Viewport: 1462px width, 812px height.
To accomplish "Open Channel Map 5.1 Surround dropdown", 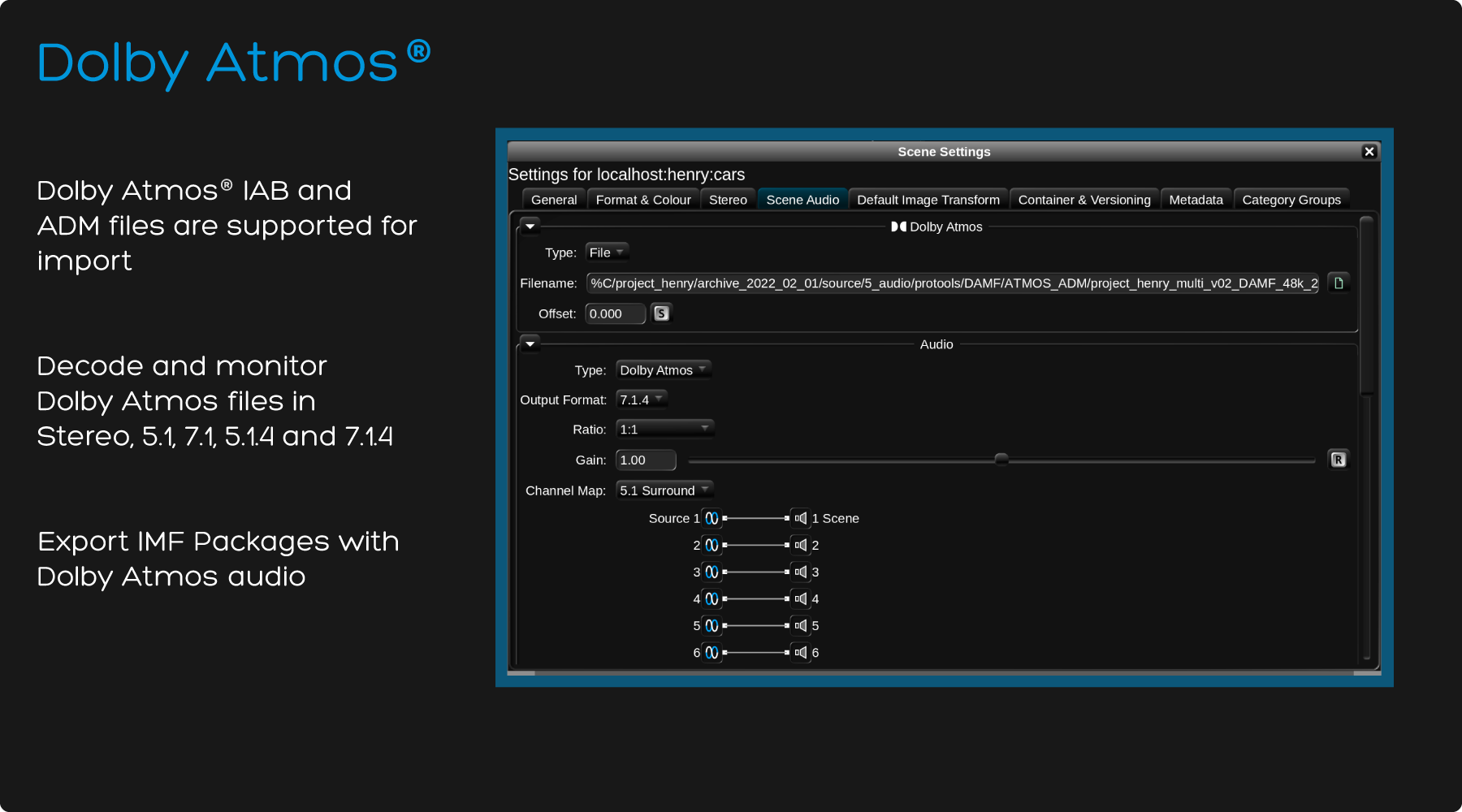I will [x=664, y=490].
